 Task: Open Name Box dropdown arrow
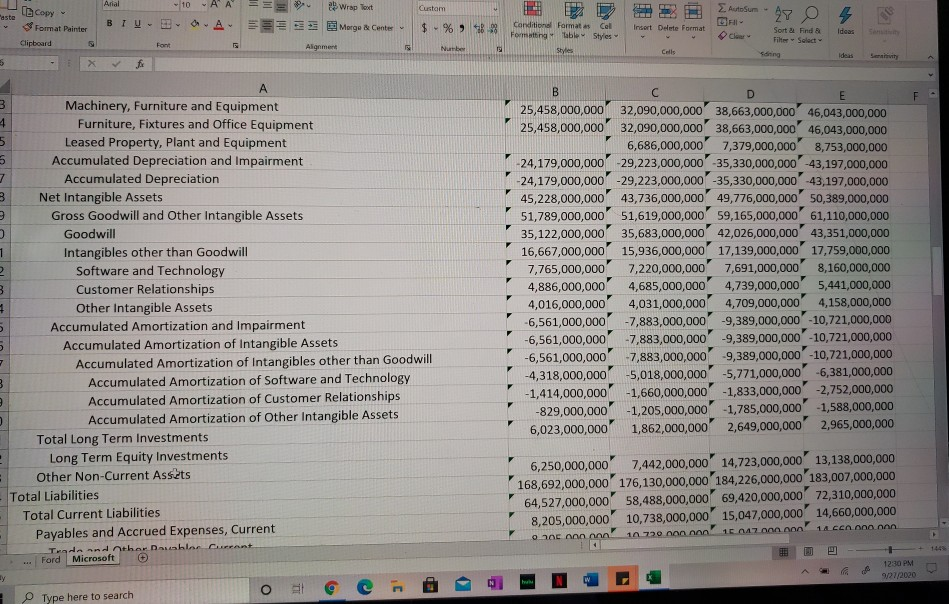click(x=53, y=62)
